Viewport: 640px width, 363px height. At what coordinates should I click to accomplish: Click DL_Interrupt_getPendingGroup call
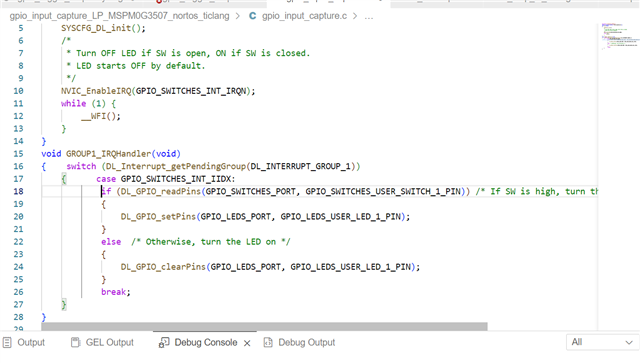(x=176, y=166)
